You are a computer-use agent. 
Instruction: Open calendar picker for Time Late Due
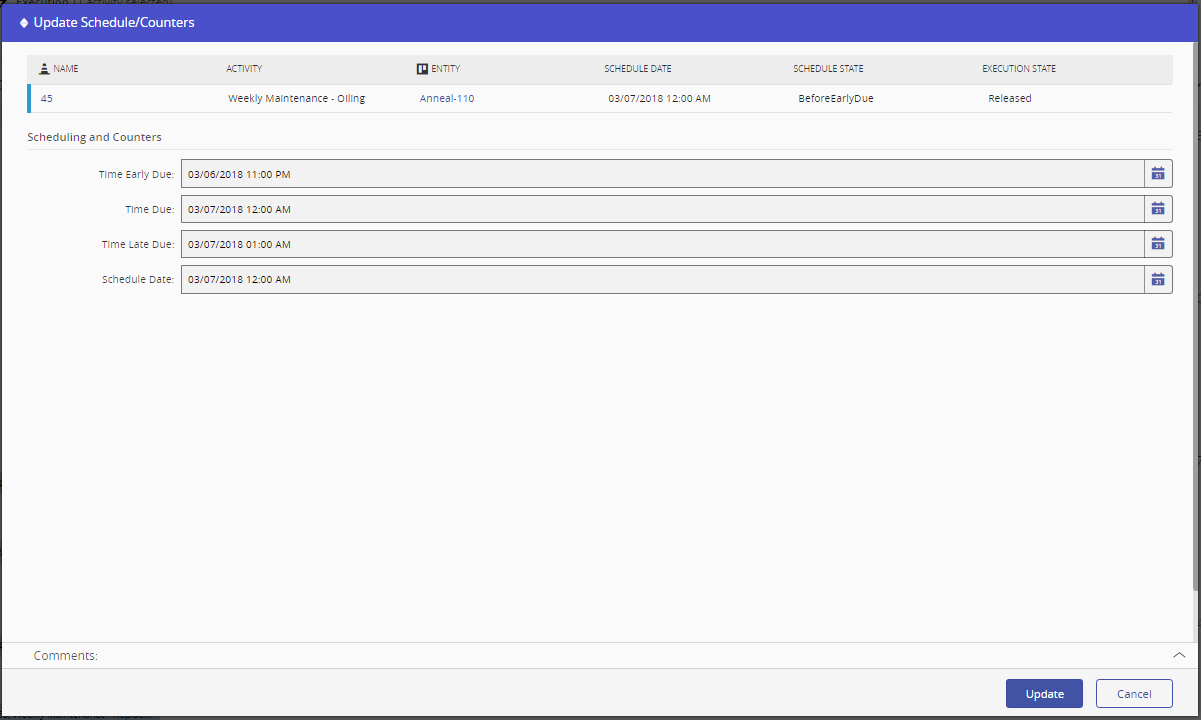[1158, 244]
